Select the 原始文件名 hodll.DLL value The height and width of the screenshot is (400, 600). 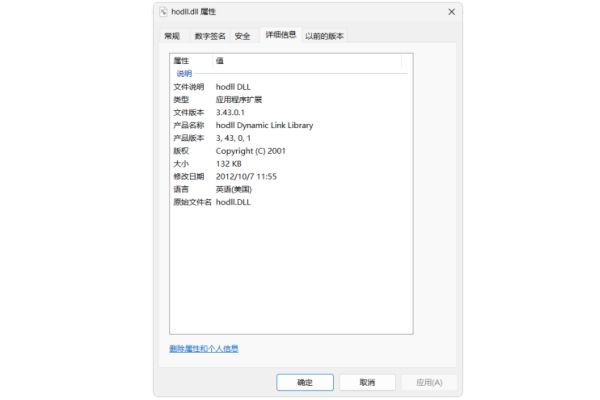[234, 202]
